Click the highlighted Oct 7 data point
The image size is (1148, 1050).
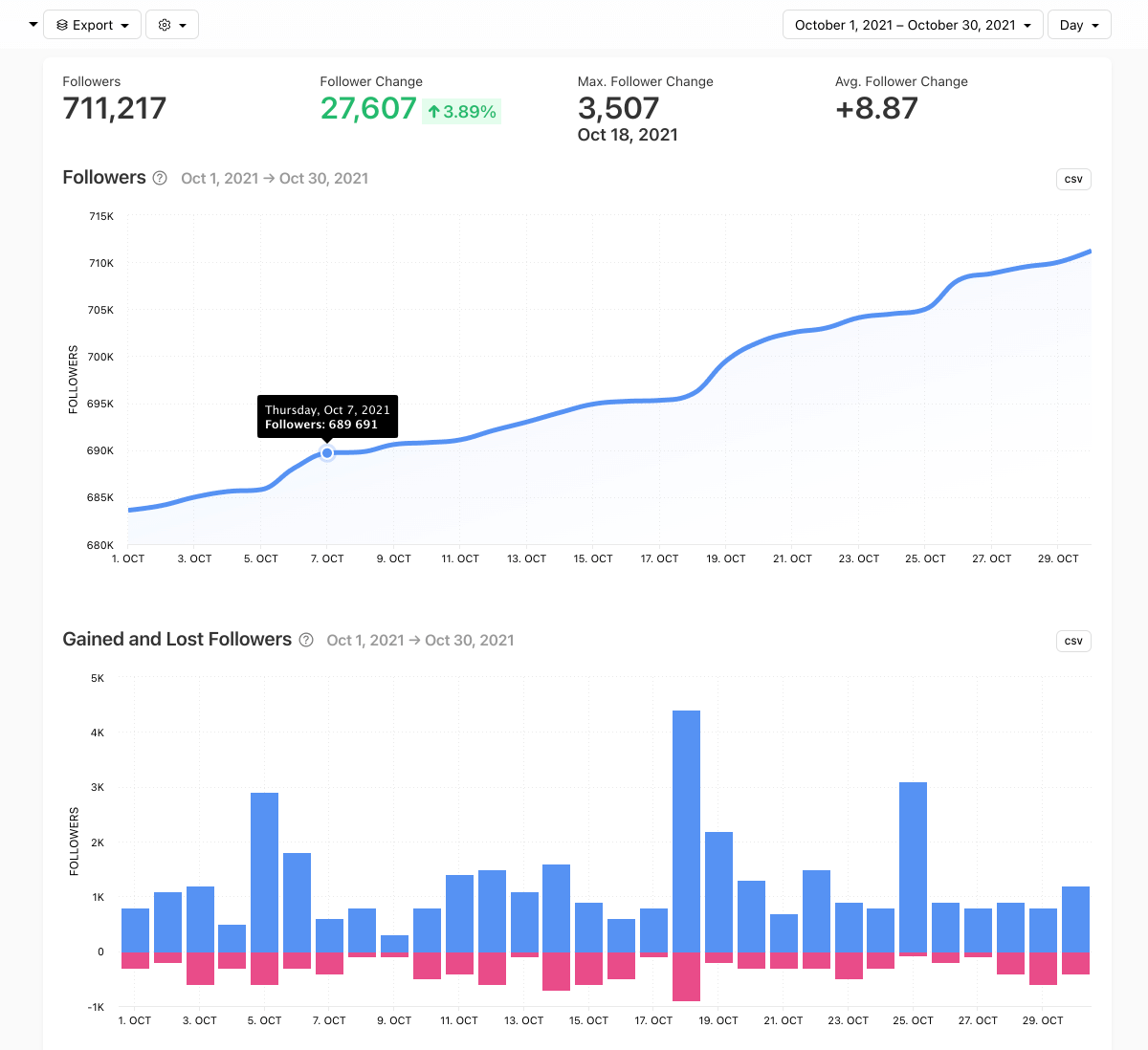(x=327, y=453)
